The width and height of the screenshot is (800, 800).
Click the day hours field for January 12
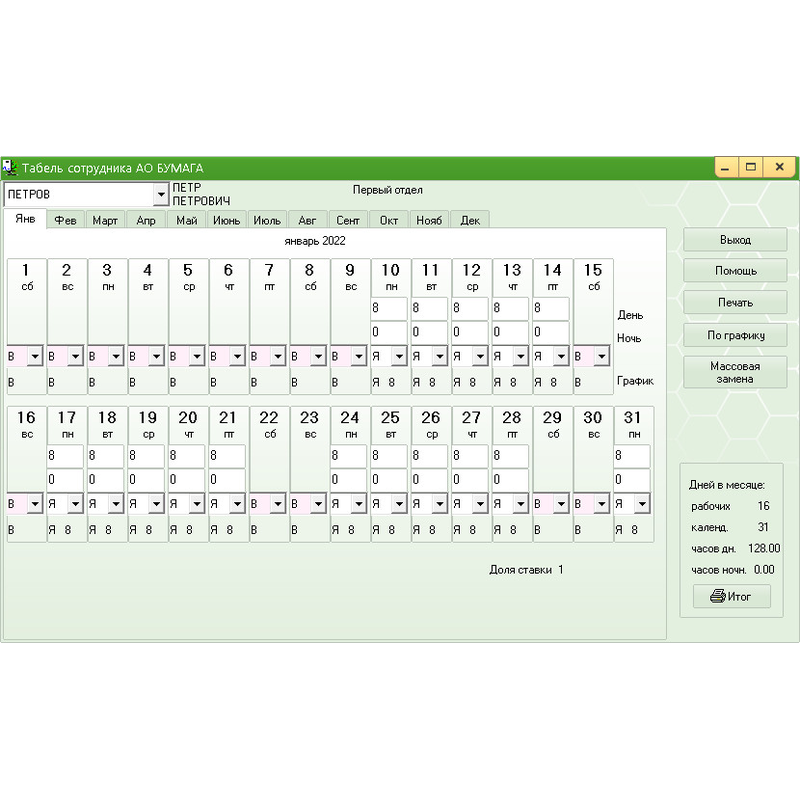click(470, 309)
